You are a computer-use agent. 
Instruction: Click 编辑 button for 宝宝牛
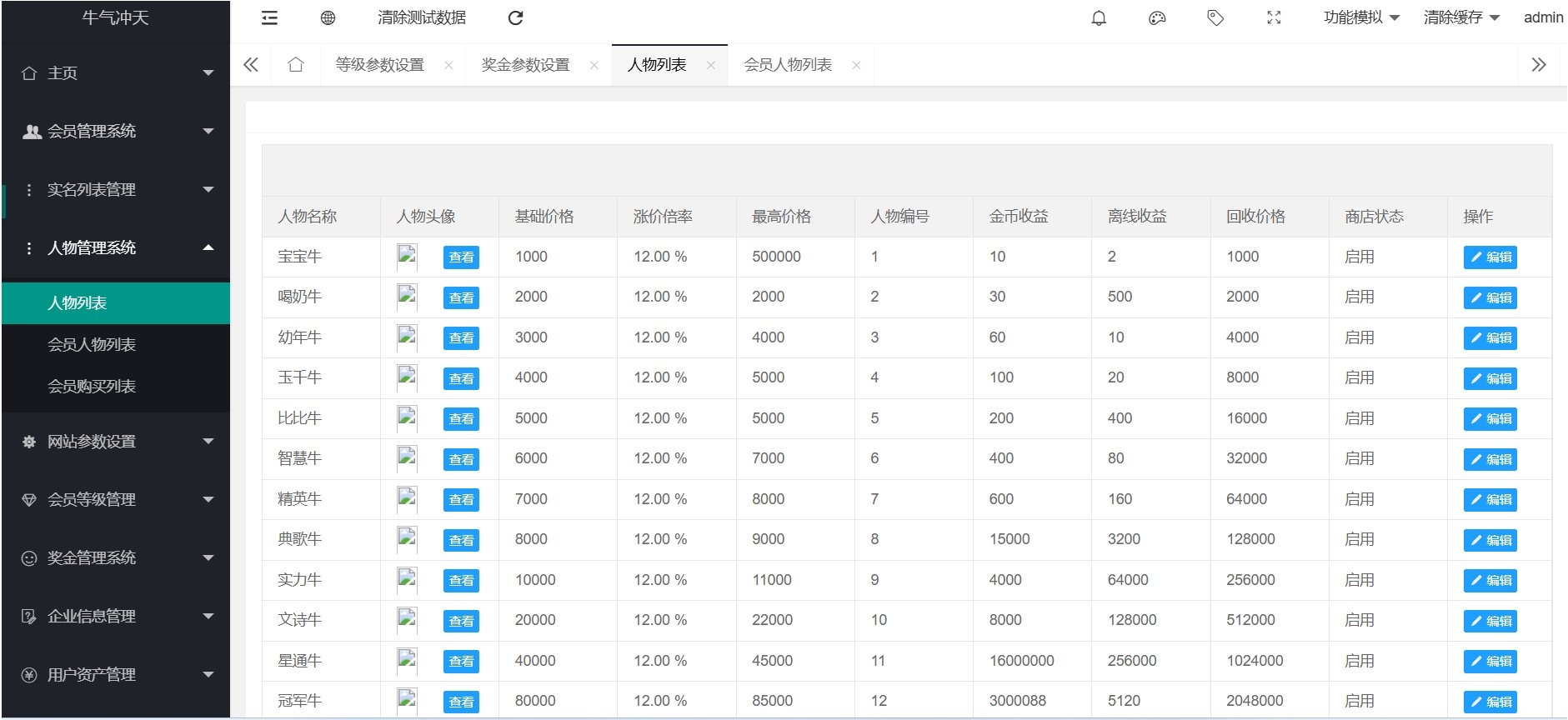(1490, 257)
